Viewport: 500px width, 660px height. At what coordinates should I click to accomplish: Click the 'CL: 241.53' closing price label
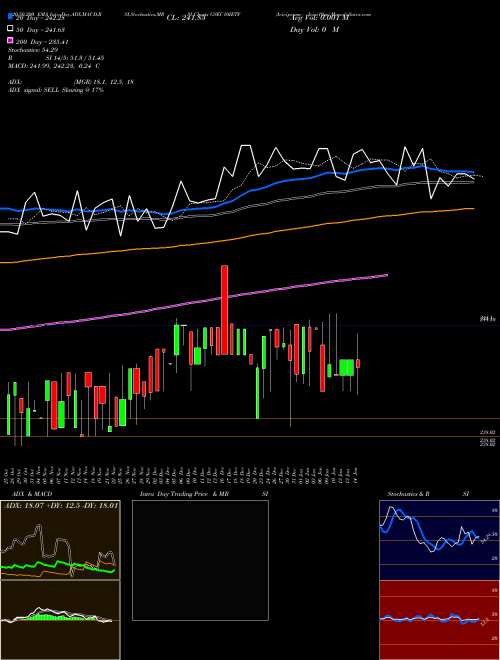pos(186,18)
